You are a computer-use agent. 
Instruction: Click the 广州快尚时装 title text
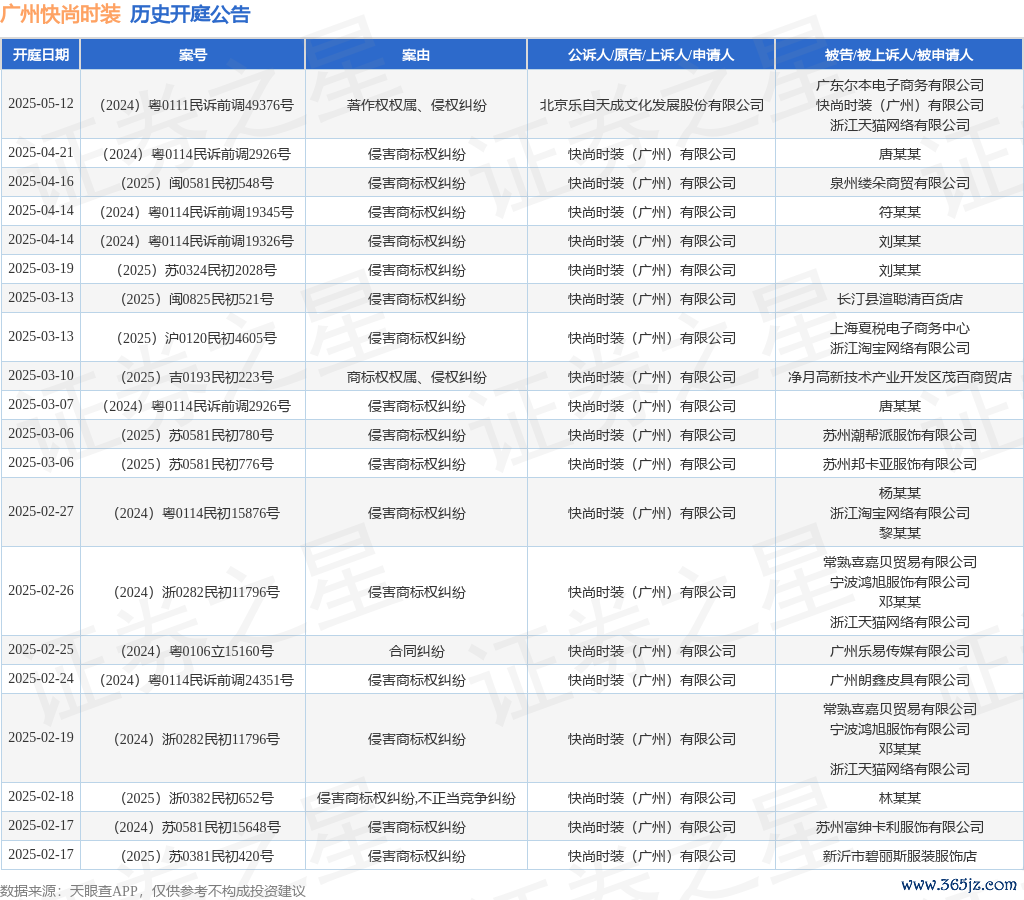click(x=61, y=14)
